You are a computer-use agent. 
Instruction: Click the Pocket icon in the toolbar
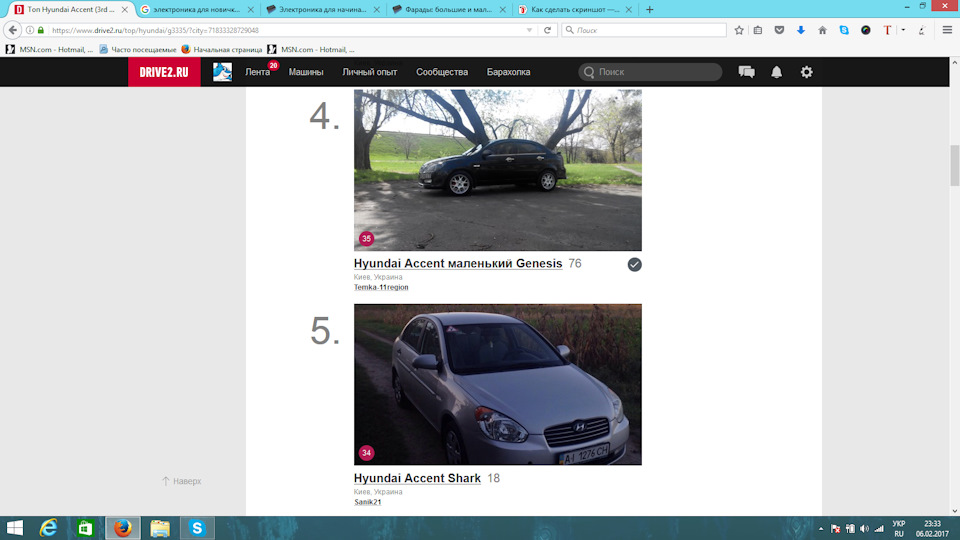pos(779,30)
